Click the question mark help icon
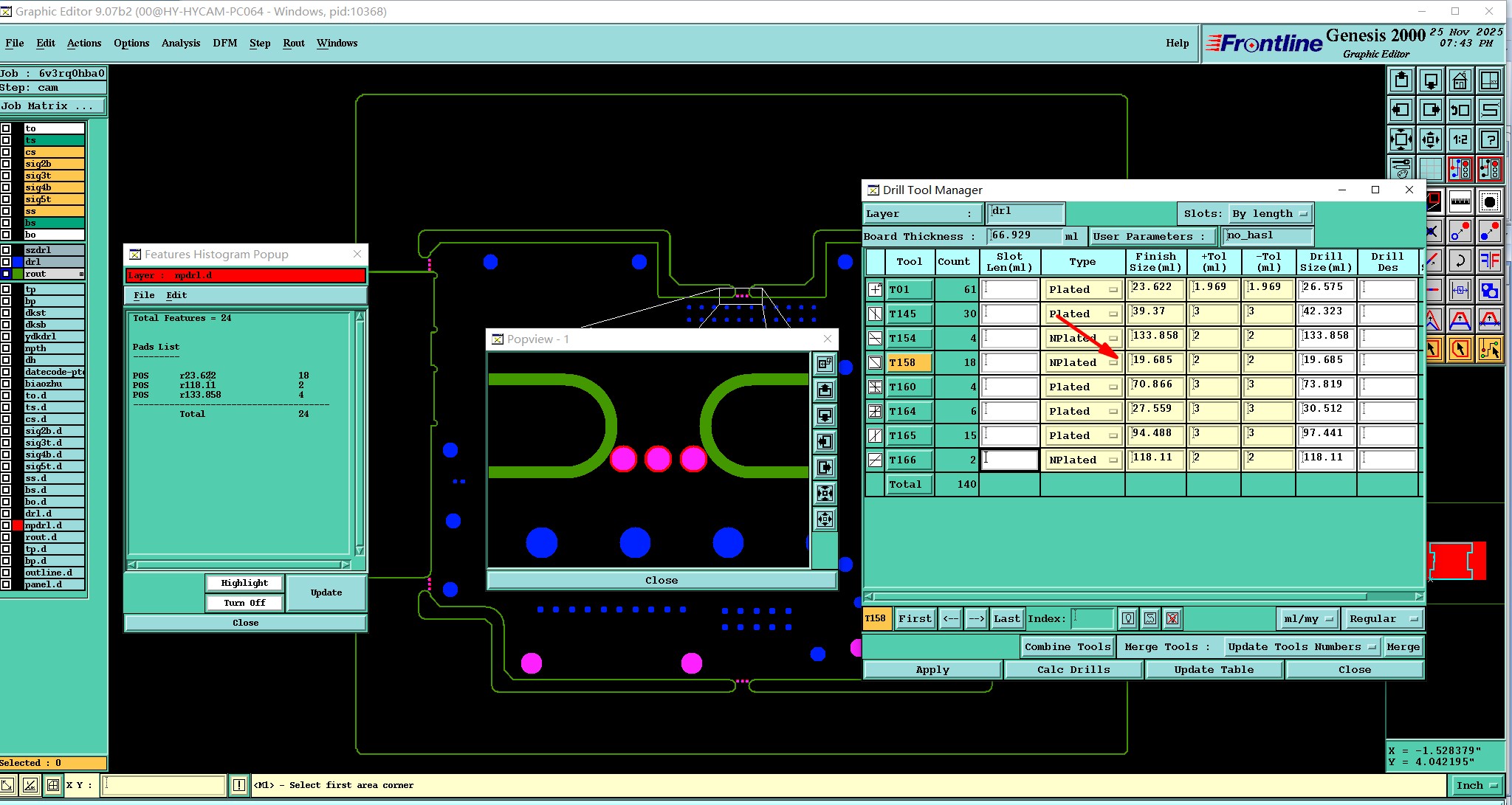 [x=1489, y=139]
